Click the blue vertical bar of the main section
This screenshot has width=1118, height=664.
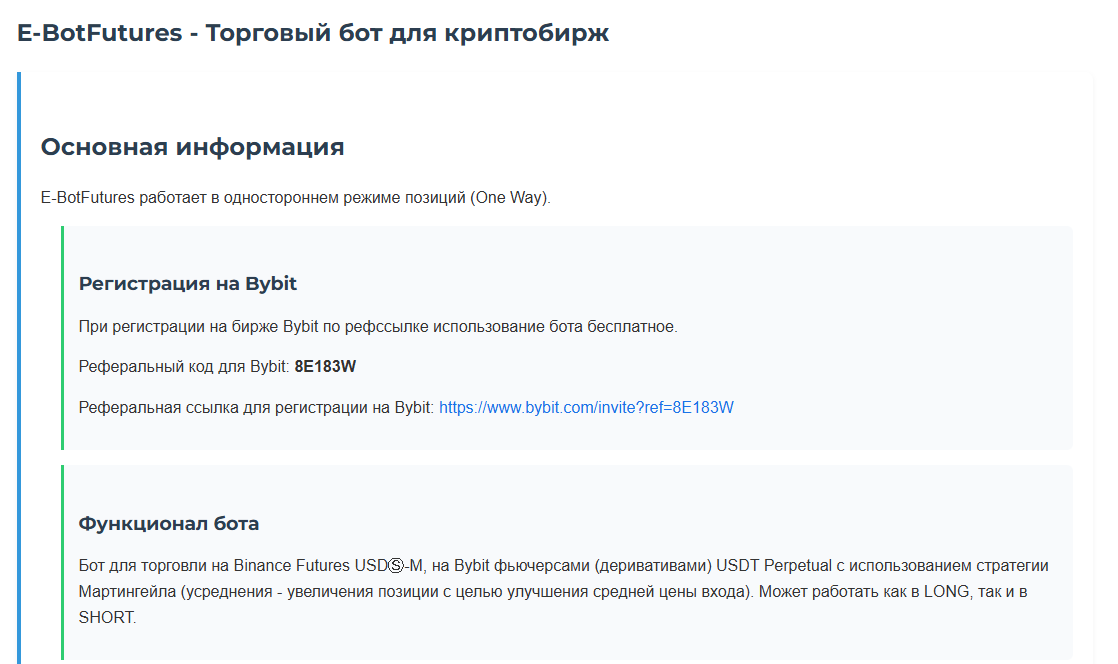(x=19, y=368)
